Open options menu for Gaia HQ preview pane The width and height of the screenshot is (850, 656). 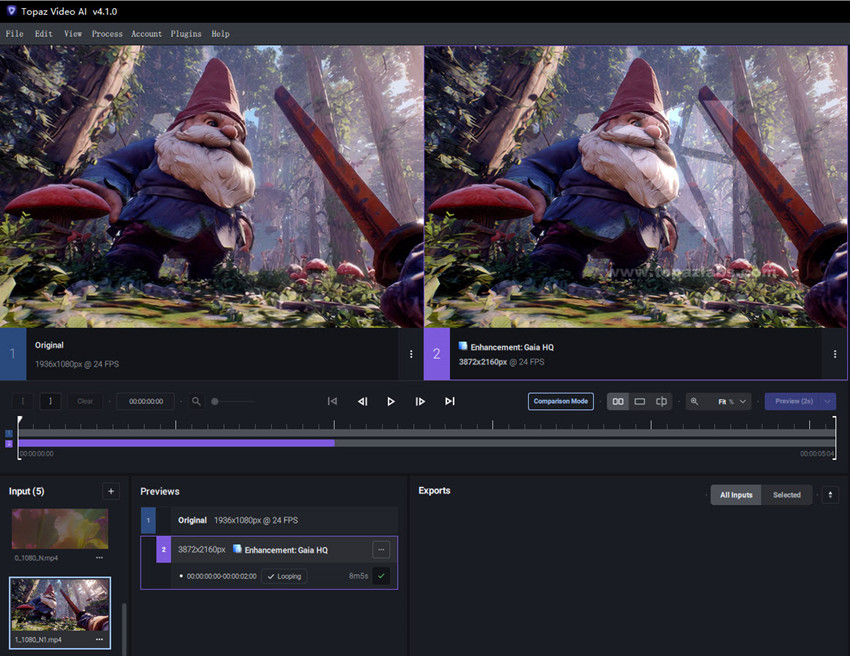[835, 354]
